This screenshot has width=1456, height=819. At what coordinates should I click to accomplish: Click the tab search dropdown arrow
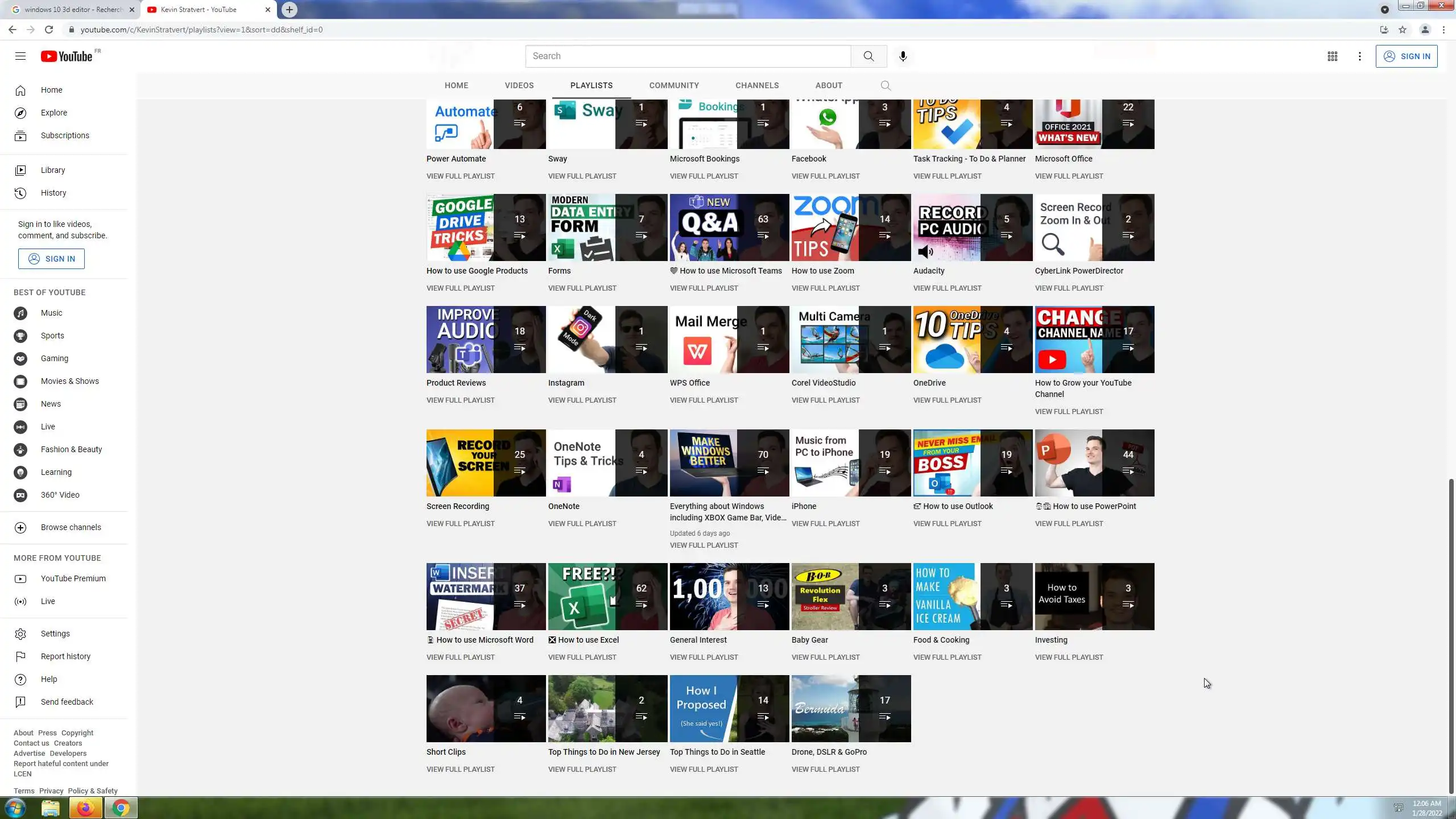pyautogui.click(x=1384, y=9)
